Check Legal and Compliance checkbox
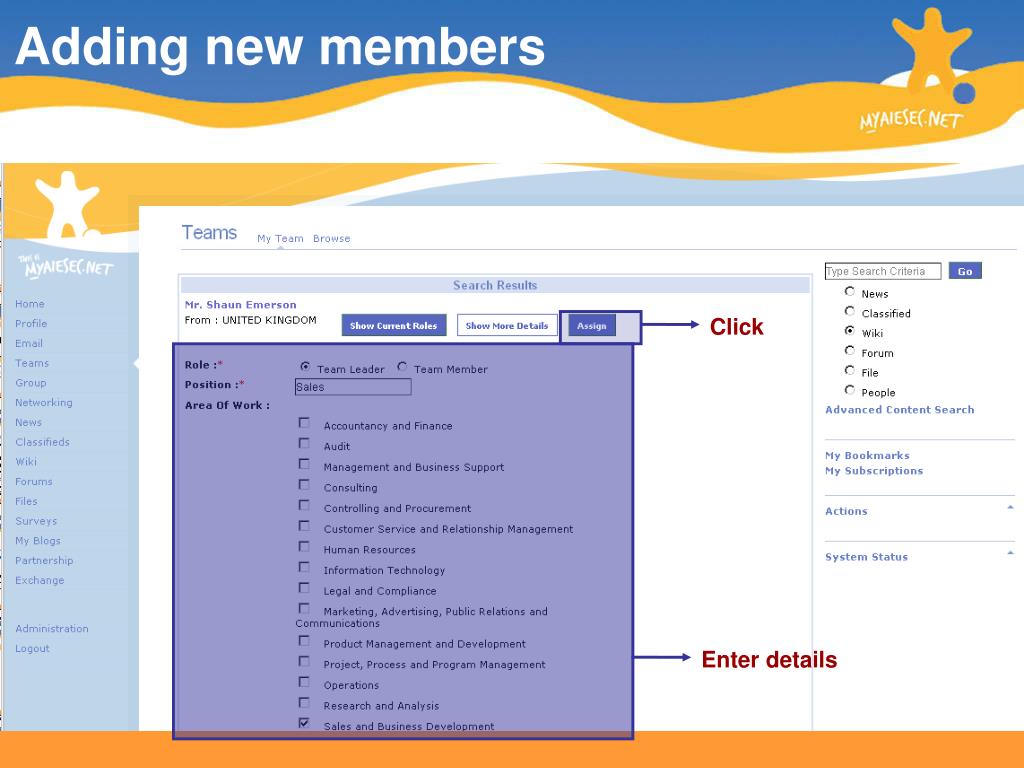The width and height of the screenshot is (1024, 768). coord(304,588)
